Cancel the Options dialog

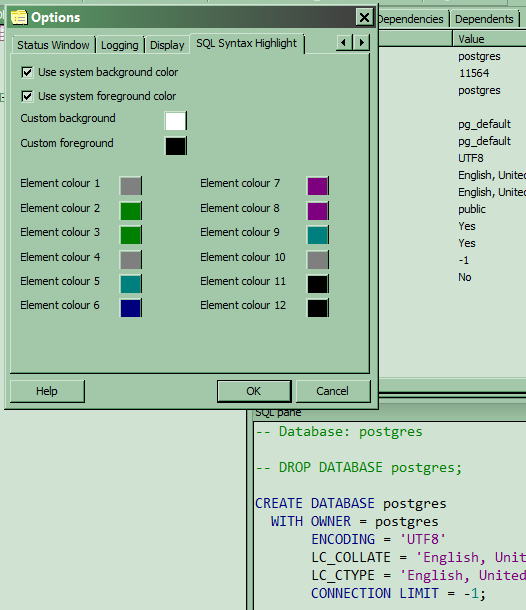click(x=333, y=391)
